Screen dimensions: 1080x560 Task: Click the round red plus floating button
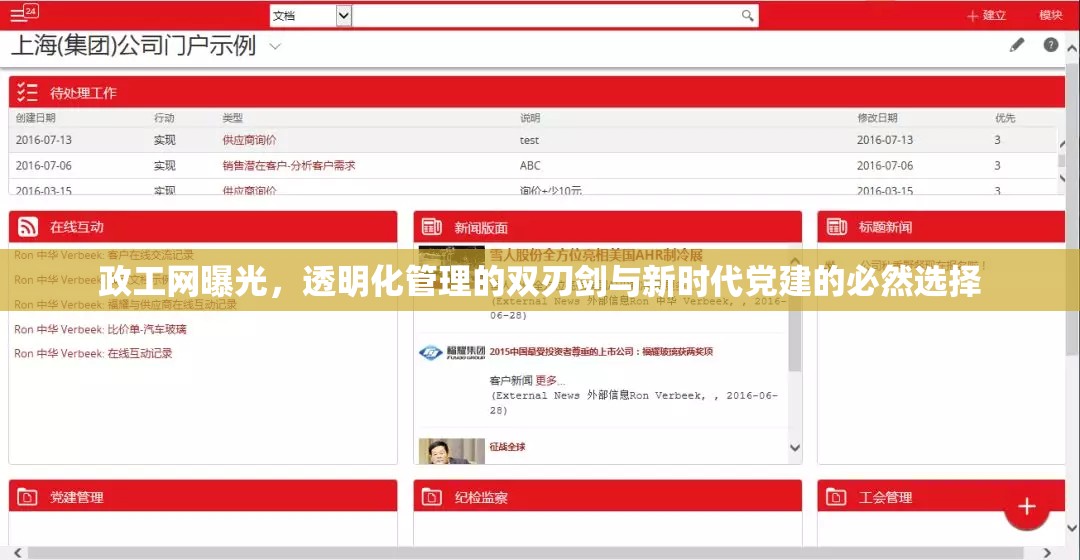(1026, 507)
